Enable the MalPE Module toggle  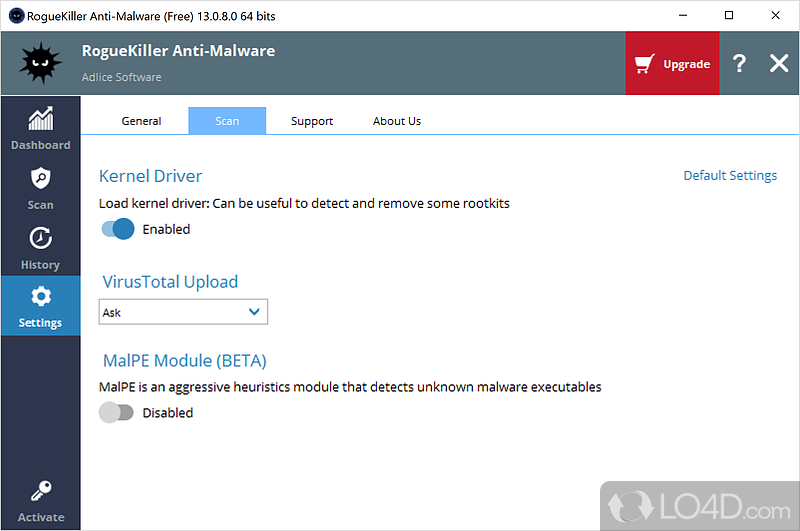tap(116, 412)
